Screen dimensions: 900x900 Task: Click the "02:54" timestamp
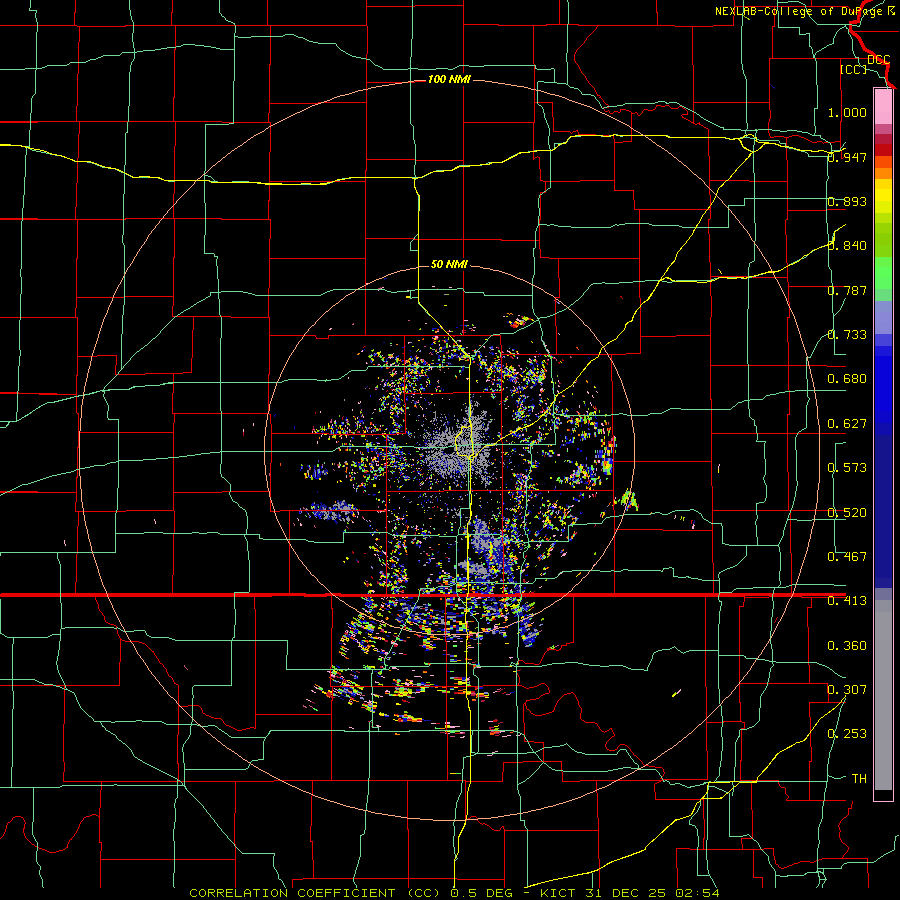(x=698, y=893)
